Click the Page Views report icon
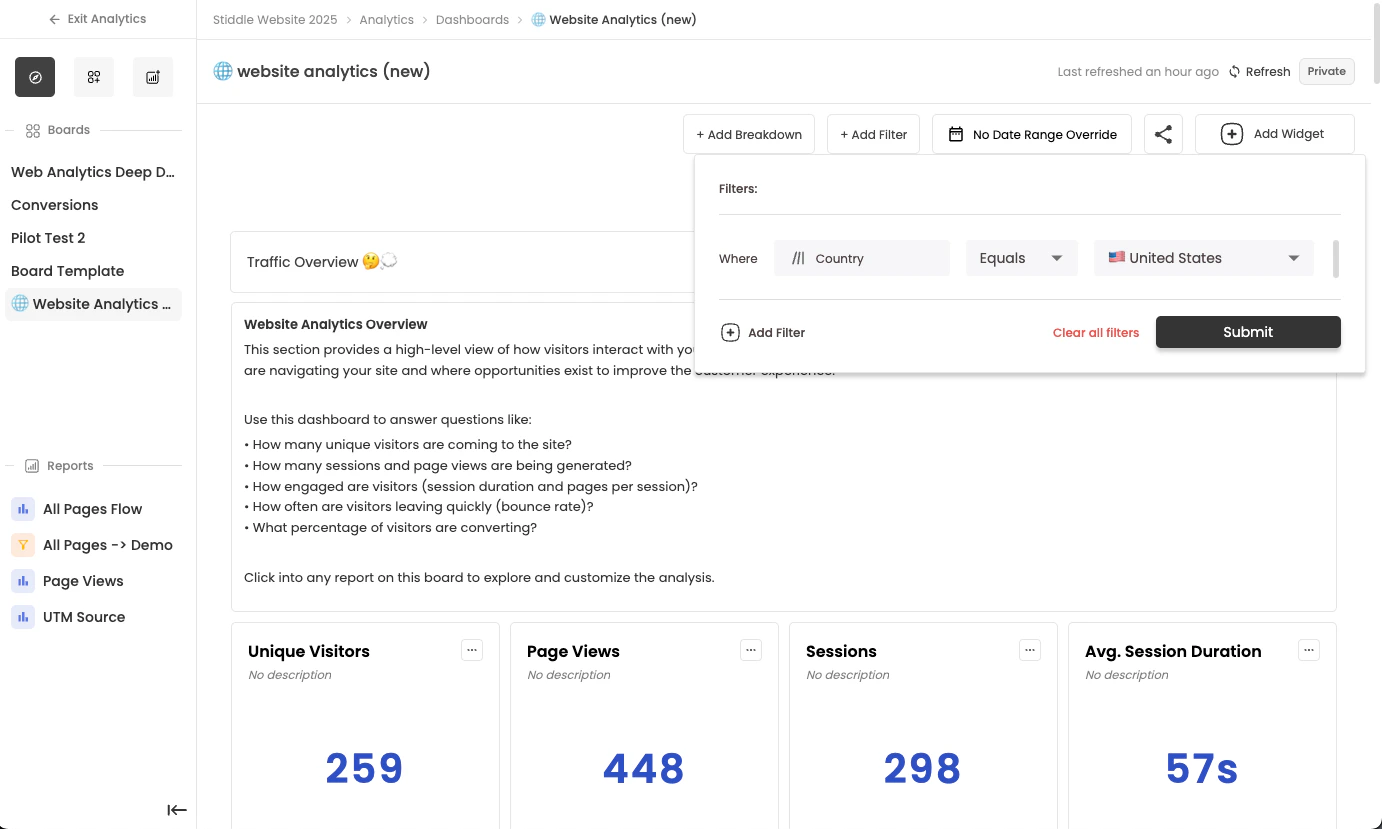Screen dimensions: 1382x829 click(x=23, y=581)
